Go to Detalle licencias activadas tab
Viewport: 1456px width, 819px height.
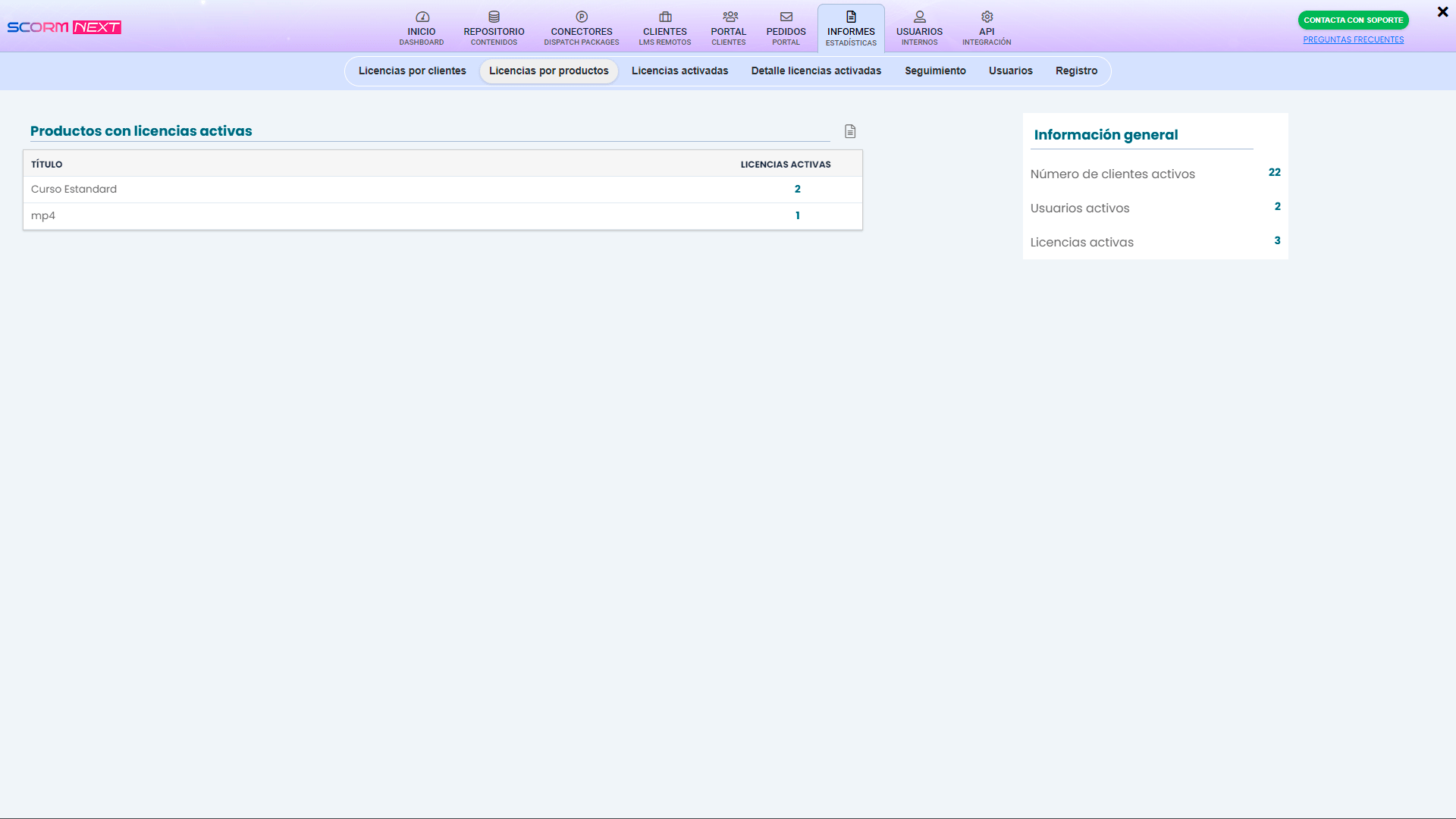(816, 71)
